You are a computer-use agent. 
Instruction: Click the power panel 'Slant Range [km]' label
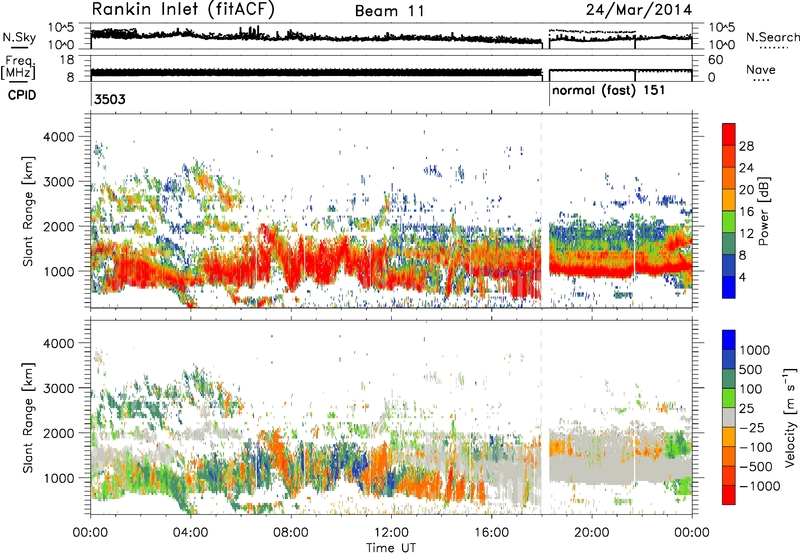click(28, 211)
